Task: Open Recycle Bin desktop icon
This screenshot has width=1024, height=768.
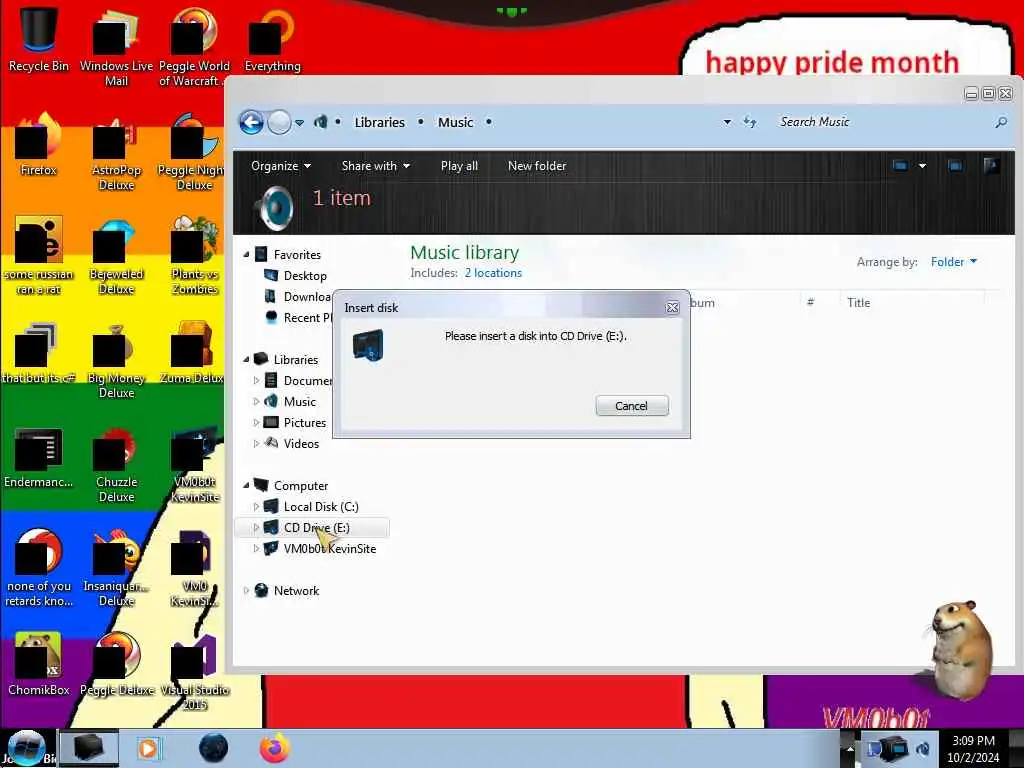Action: click(39, 38)
